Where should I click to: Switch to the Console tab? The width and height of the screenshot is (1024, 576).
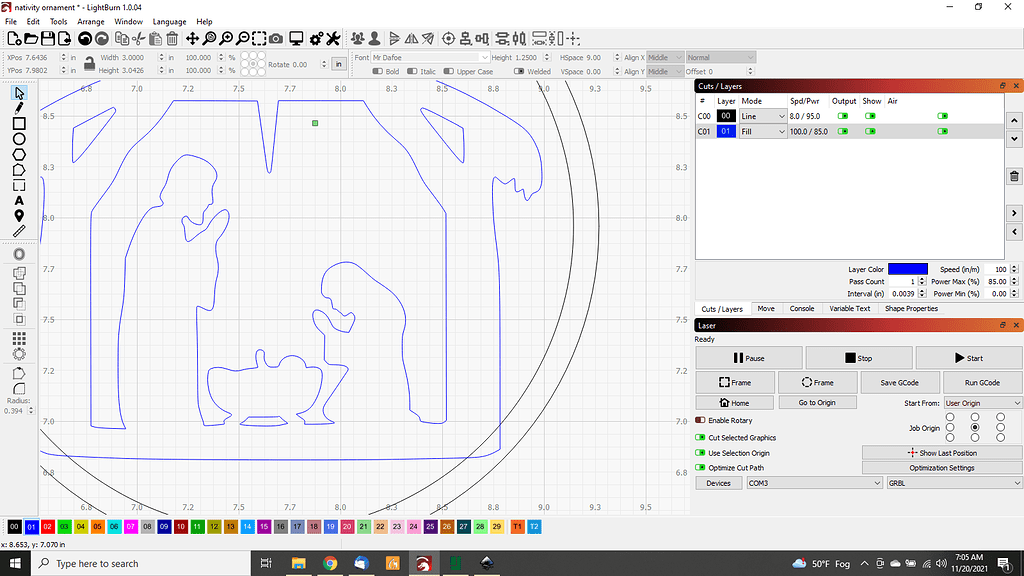point(802,308)
